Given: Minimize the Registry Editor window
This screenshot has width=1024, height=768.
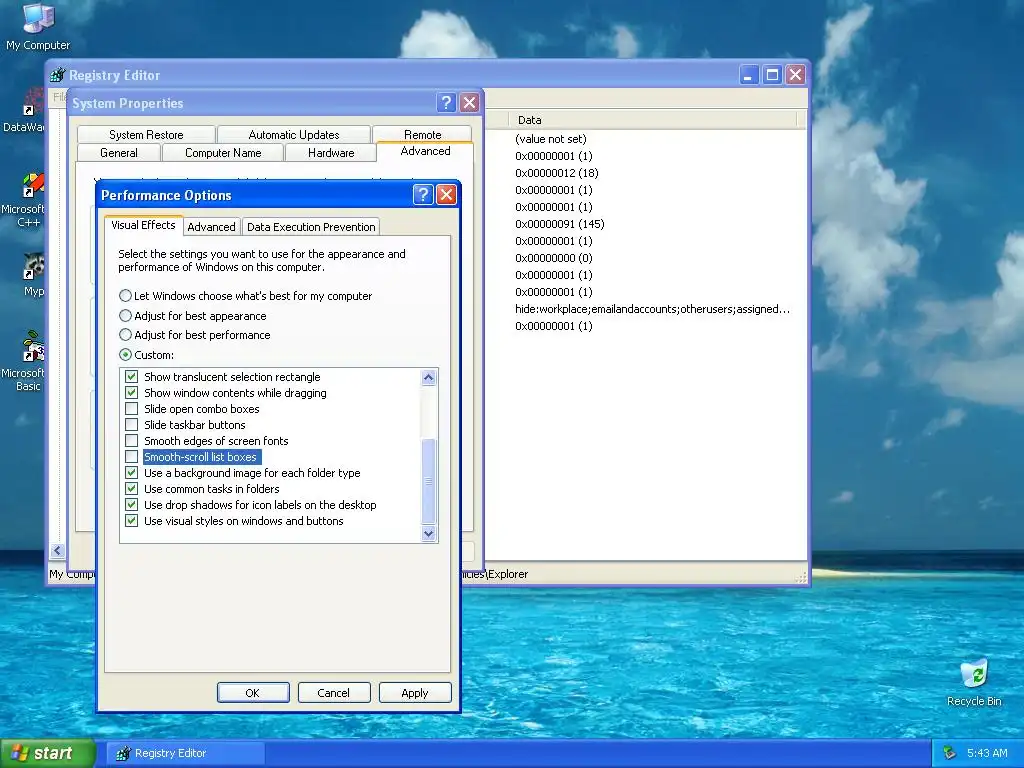Looking at the screenshot, I should tap(748, 74).
